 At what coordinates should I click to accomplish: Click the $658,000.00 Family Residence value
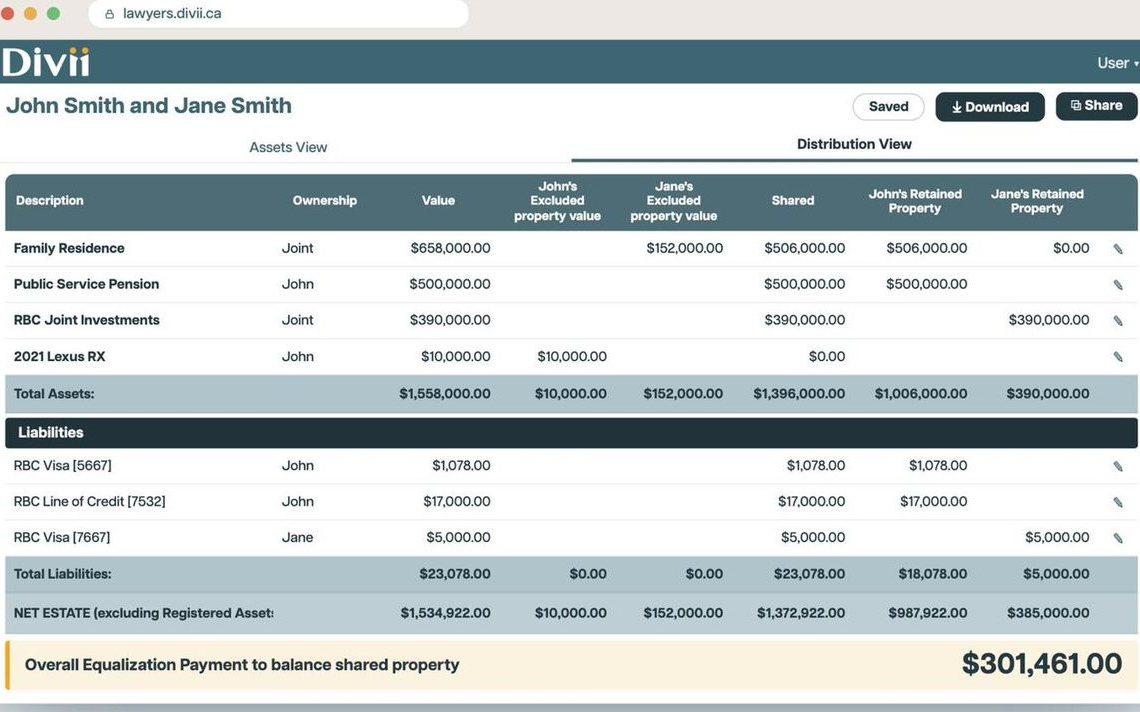450,248
